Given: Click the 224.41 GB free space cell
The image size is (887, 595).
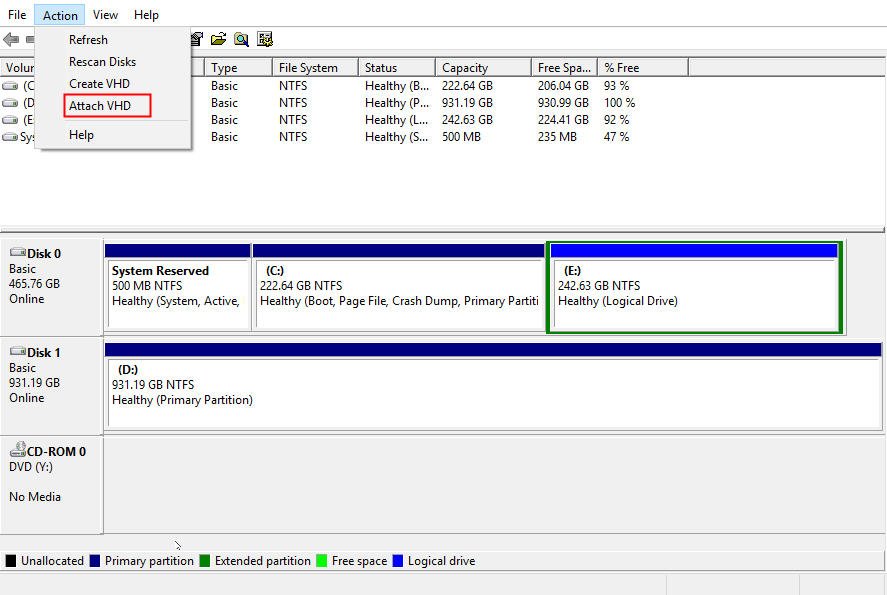Looking at the screenshot, I should (563, 120).
